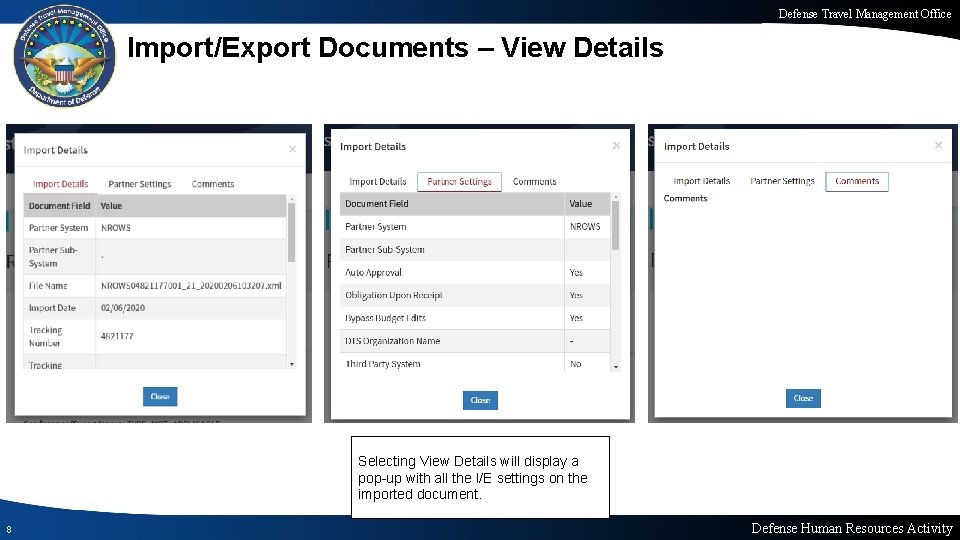Image resolution: width=960 pixels, height=540 pixels.
Task: Click Import Date field label
Action: pos(52,307)
